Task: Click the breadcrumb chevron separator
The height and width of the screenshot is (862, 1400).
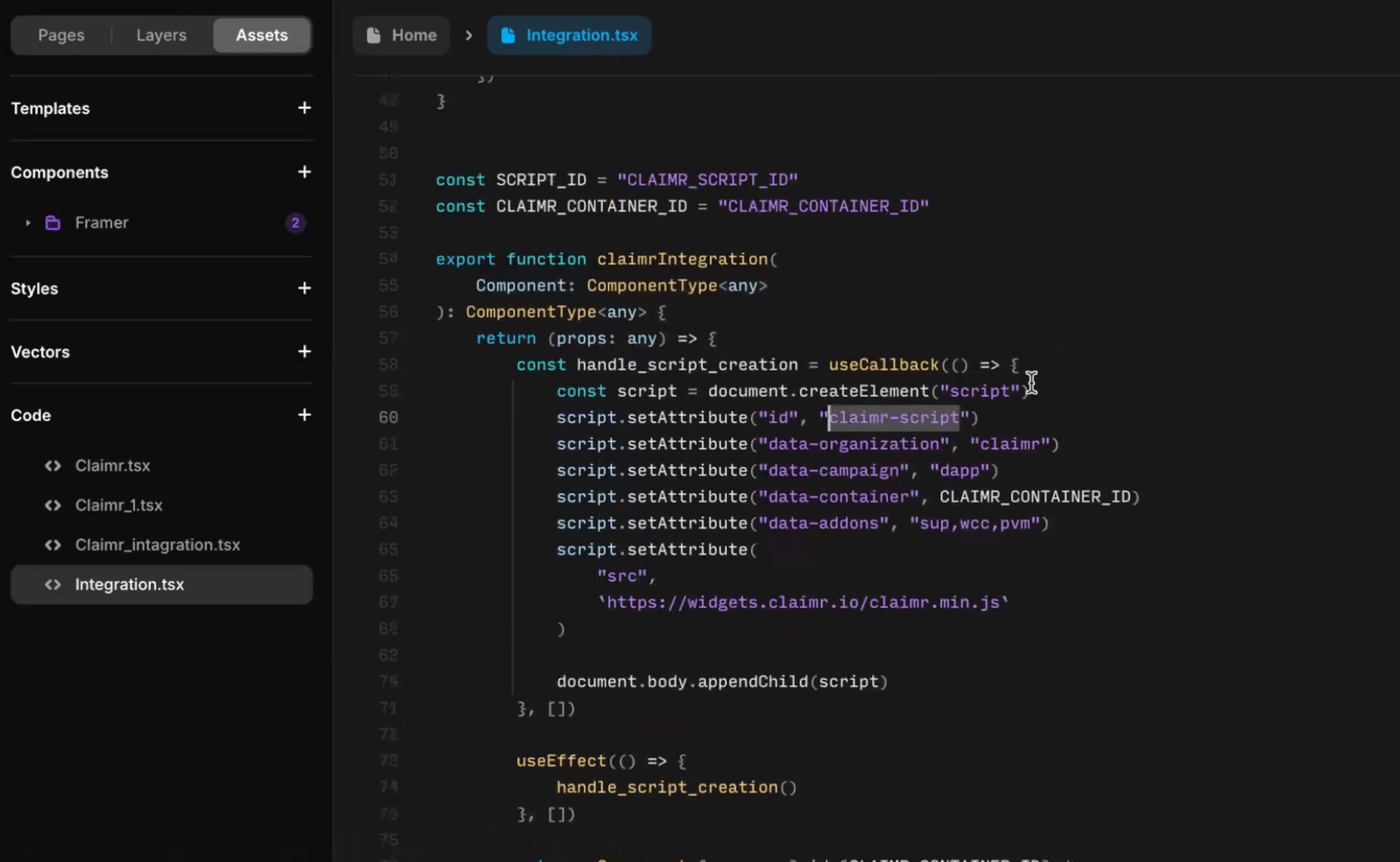Action: click(469, 35)
